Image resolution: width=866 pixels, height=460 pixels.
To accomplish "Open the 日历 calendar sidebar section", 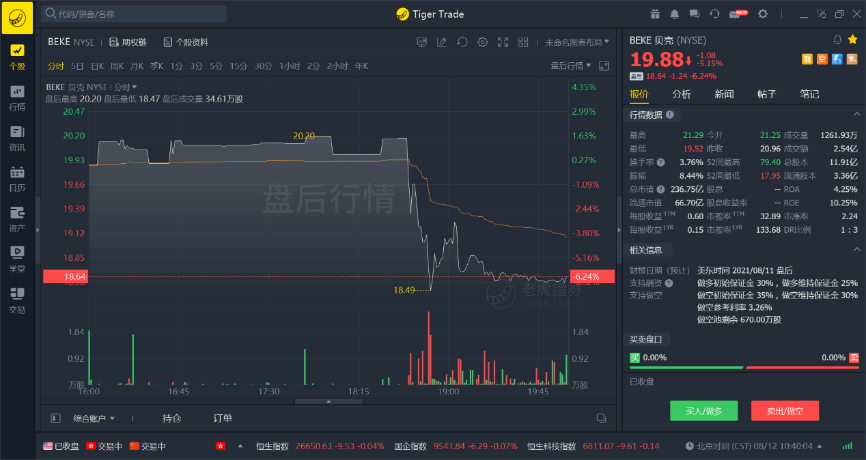I will point(17,179).
